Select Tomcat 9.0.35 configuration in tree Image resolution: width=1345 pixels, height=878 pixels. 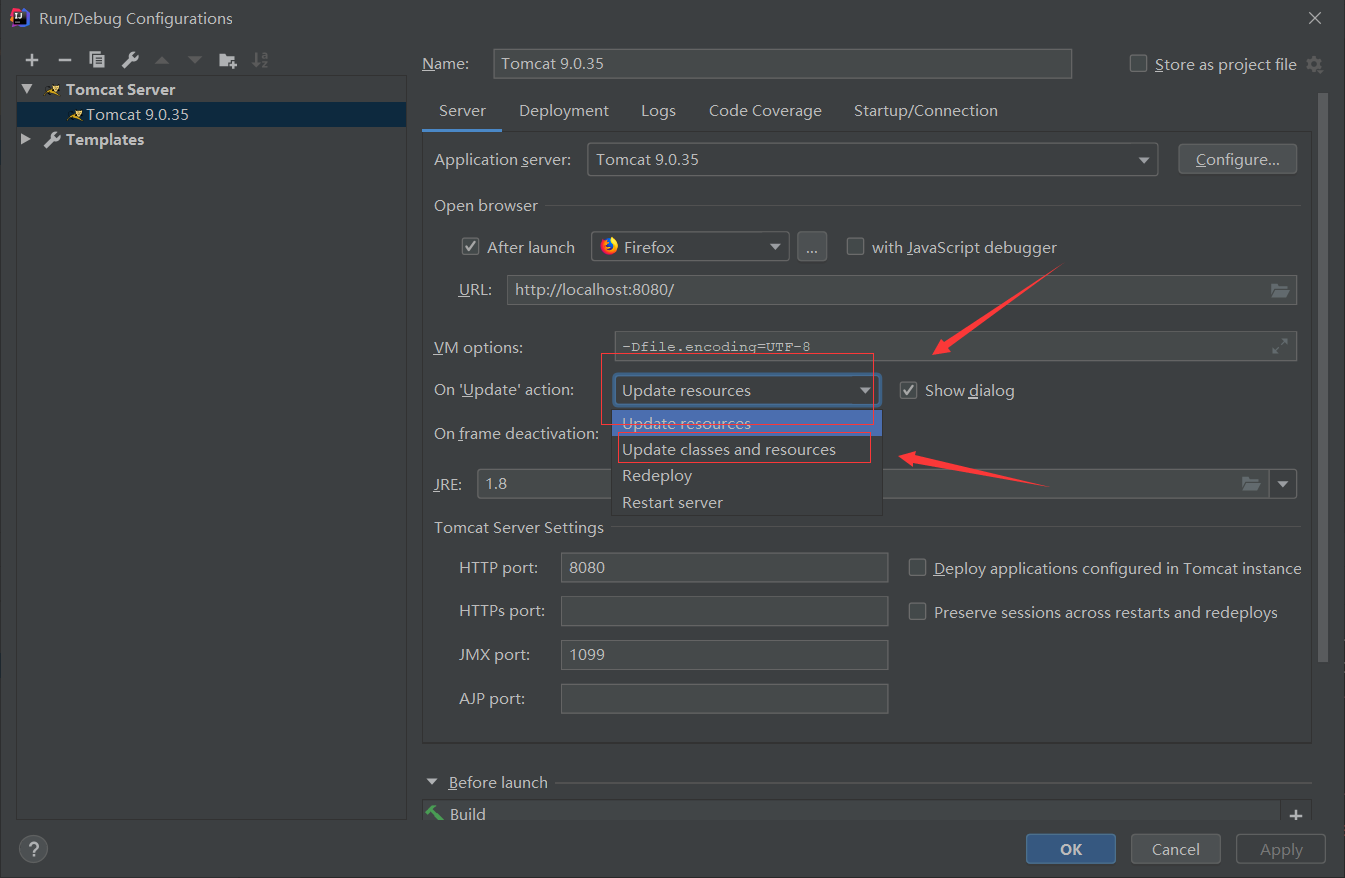click(x=212, y=114)
